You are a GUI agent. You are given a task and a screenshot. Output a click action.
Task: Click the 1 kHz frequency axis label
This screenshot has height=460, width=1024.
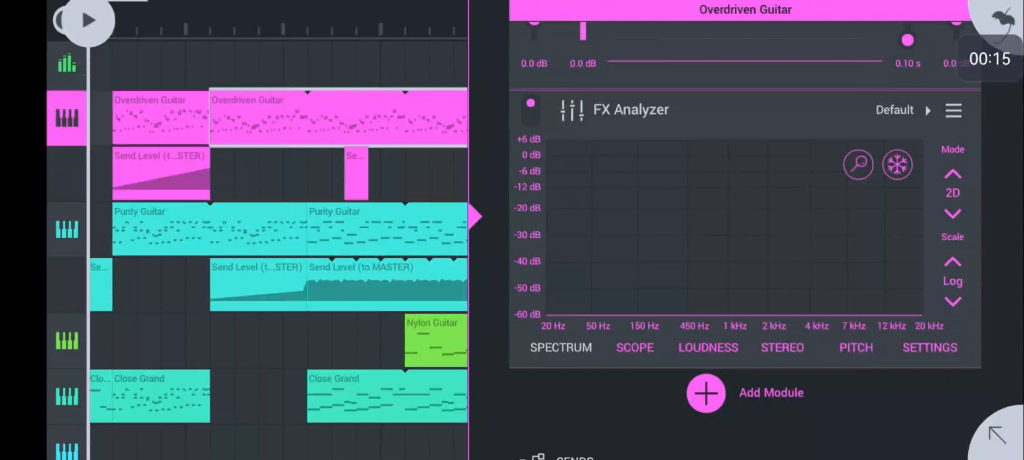pos(735,326)
